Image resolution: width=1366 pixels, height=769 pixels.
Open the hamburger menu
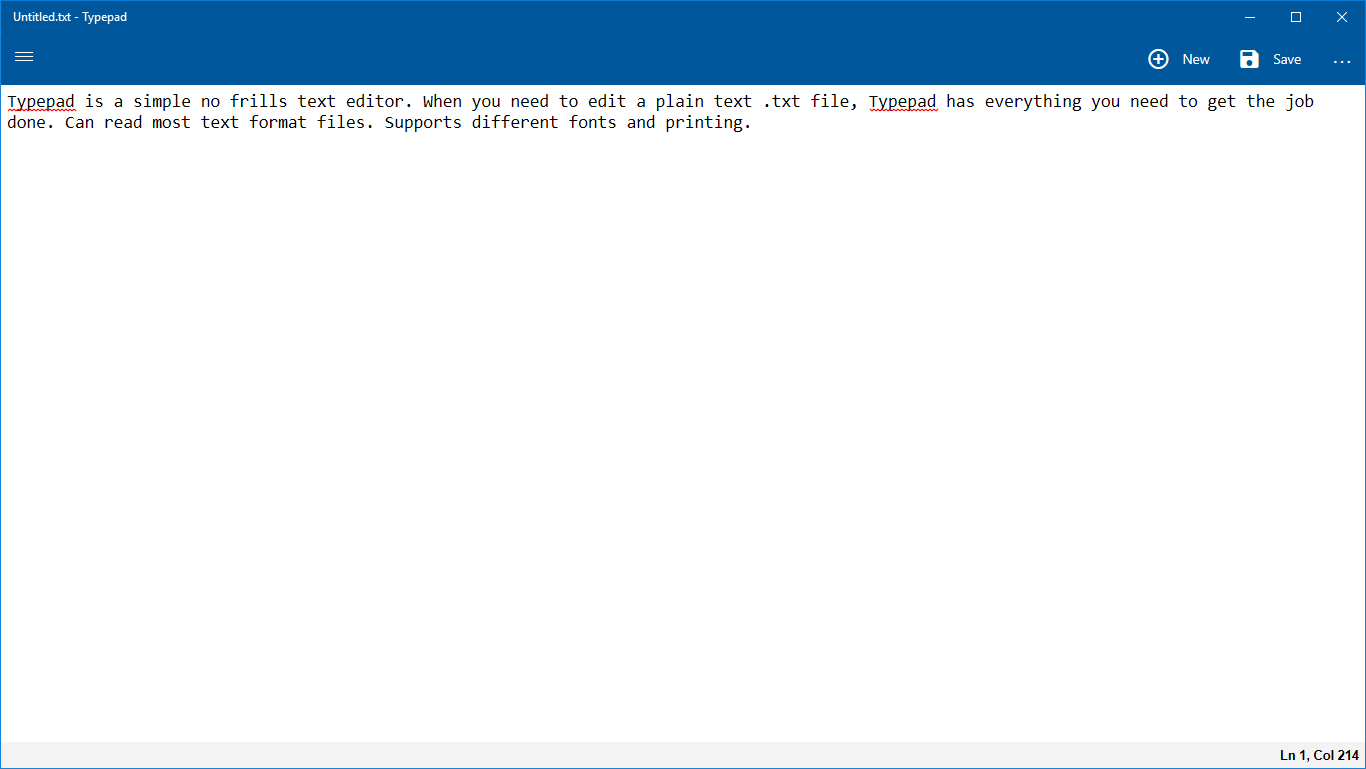tap(24, 57)
